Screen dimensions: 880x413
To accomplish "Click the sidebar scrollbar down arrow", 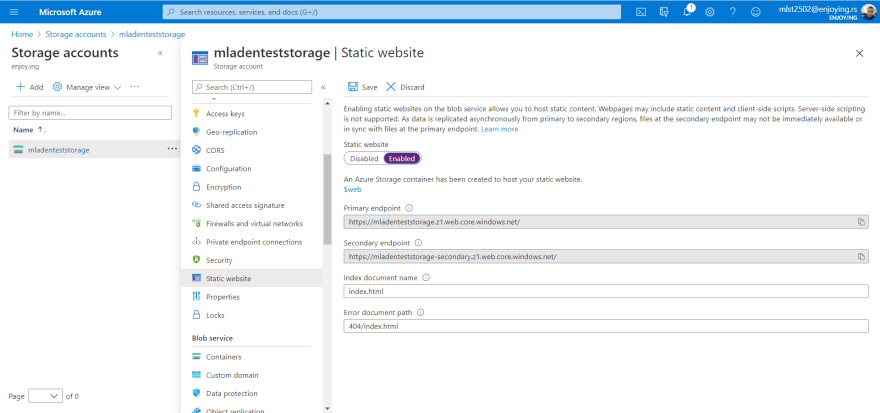I will point(328,409).
